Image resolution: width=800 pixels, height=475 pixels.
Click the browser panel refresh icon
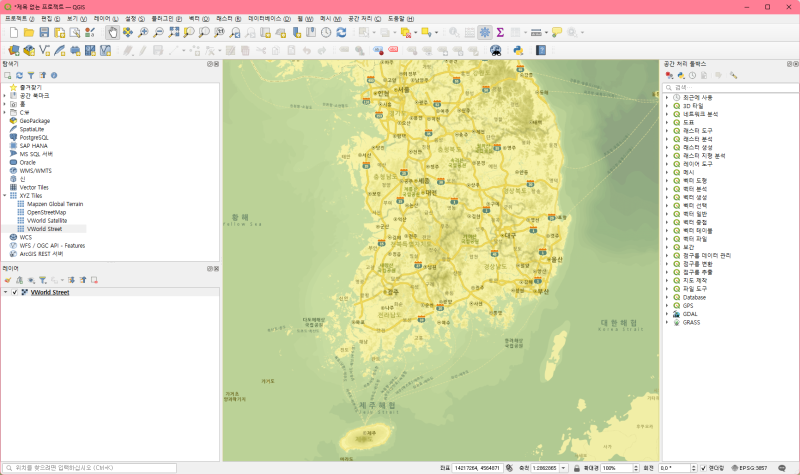click(19, 76)
